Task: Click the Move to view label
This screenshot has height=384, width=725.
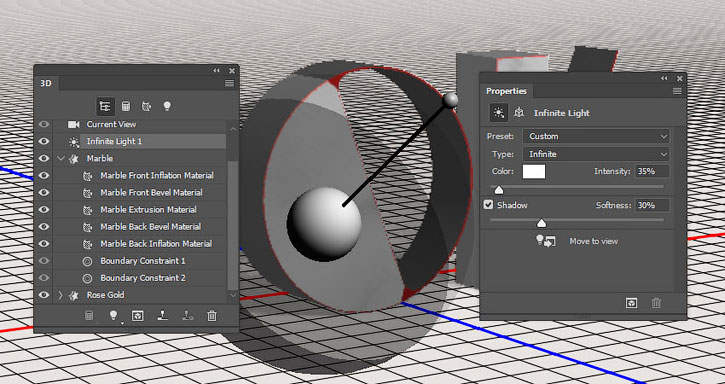Action: coord(594,241)
